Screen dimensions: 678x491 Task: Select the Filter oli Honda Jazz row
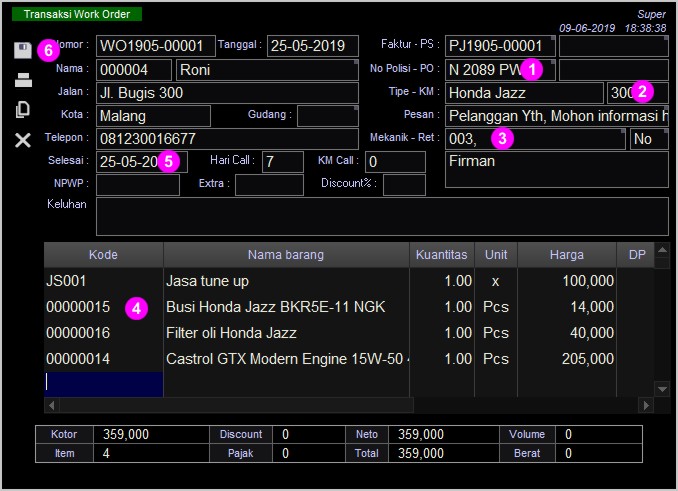coord(231,333)
